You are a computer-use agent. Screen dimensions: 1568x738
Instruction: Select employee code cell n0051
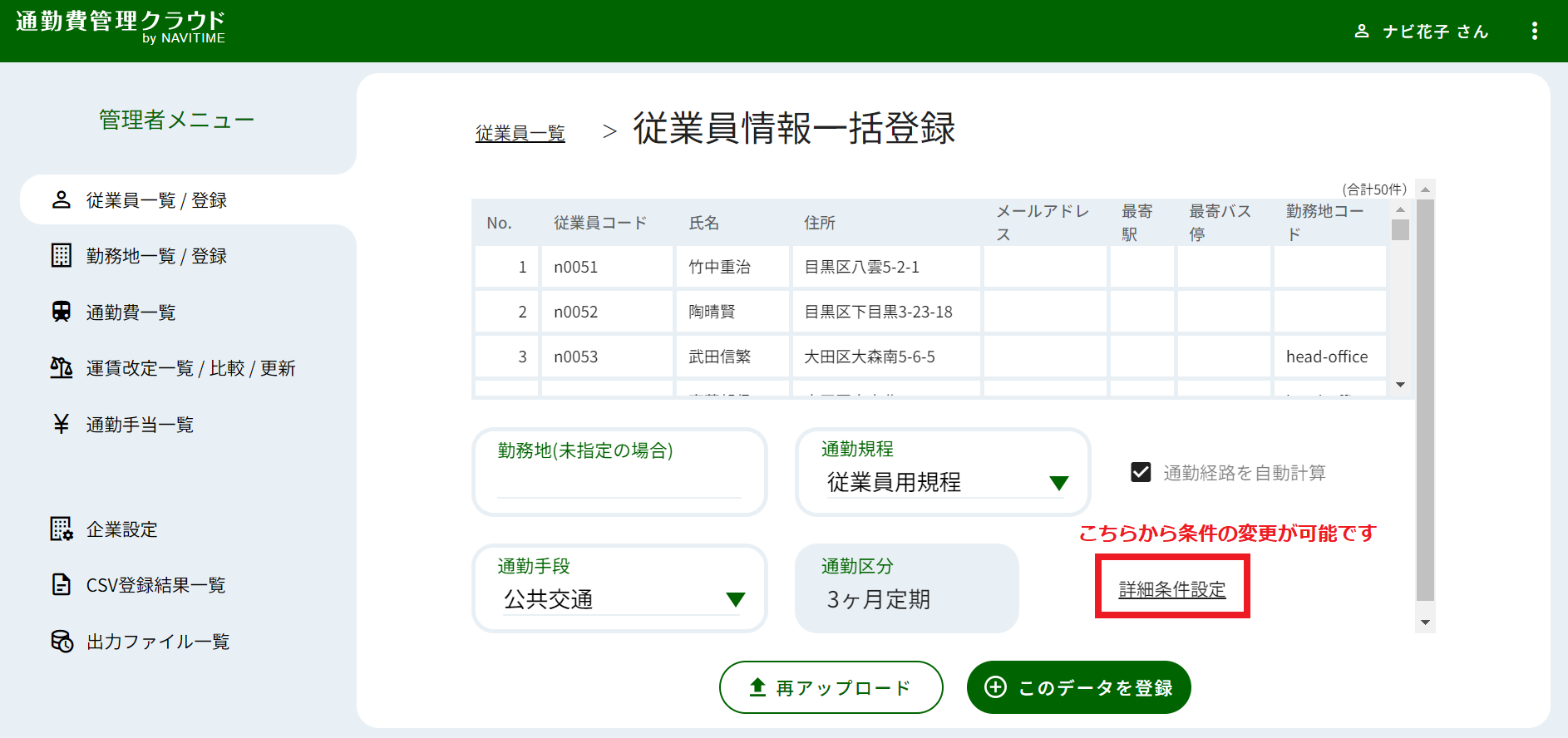coord(608,267)
